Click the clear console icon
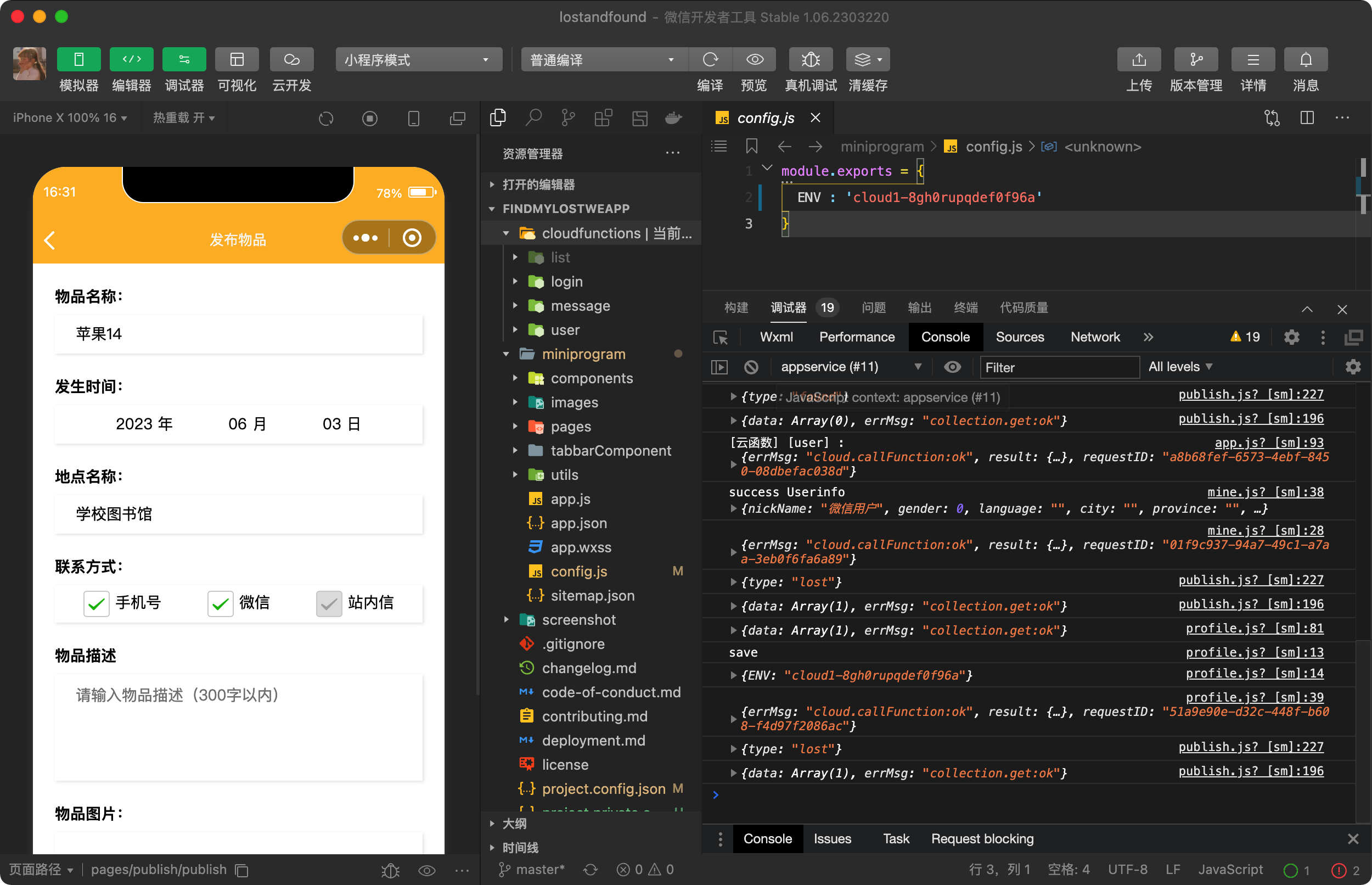 click(751, 367)
